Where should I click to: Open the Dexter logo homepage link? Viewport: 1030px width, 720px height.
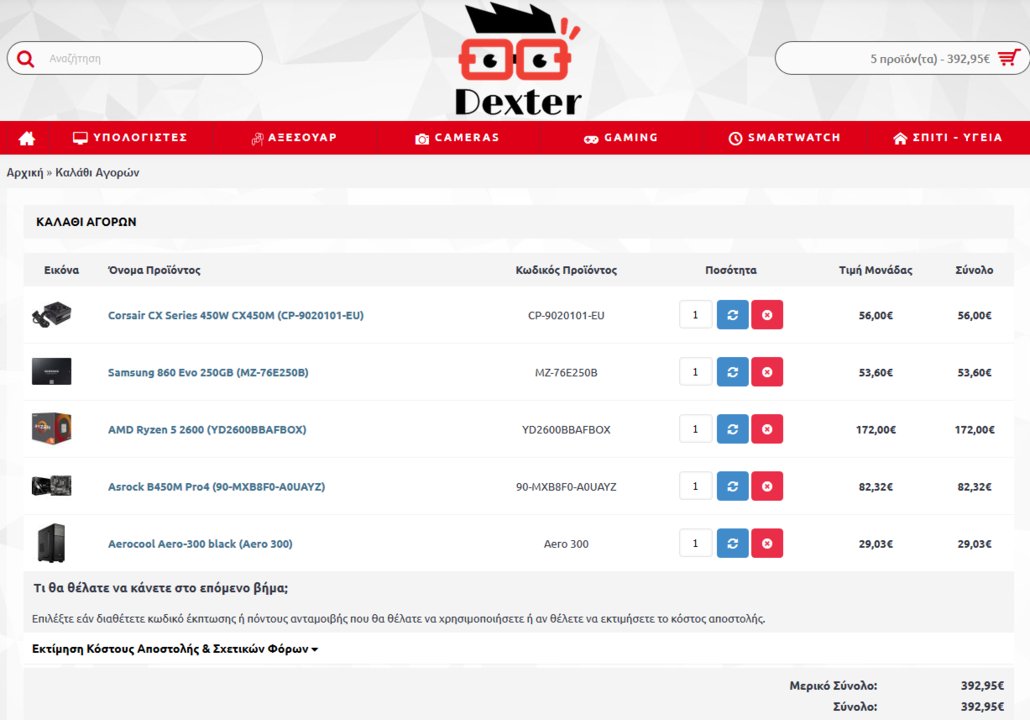coord(518,59)
